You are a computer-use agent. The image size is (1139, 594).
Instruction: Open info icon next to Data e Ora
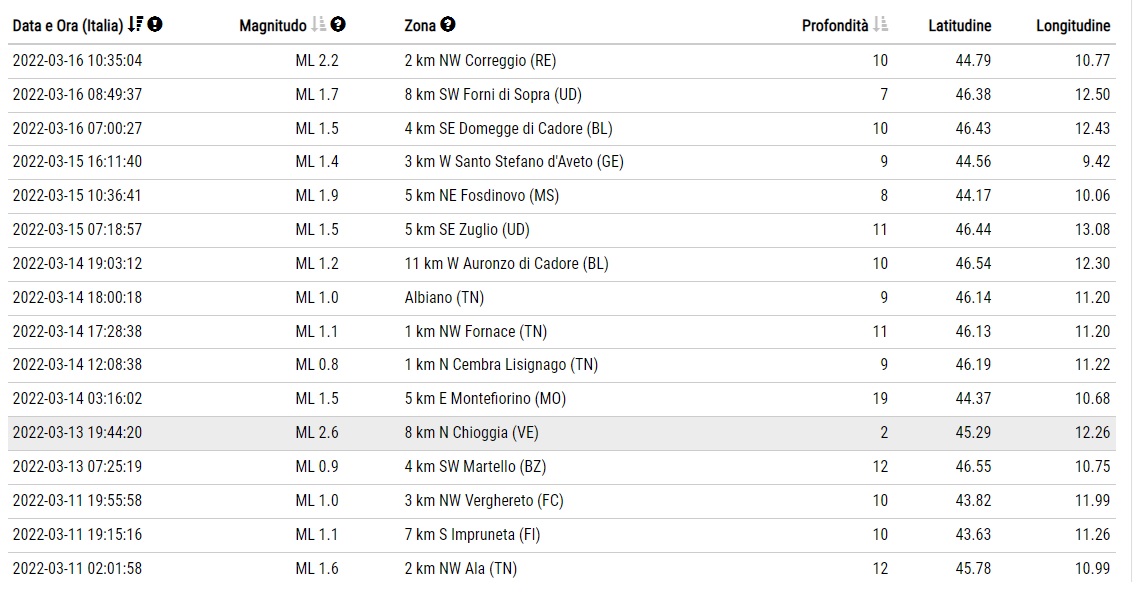click(x=155, y=25)
